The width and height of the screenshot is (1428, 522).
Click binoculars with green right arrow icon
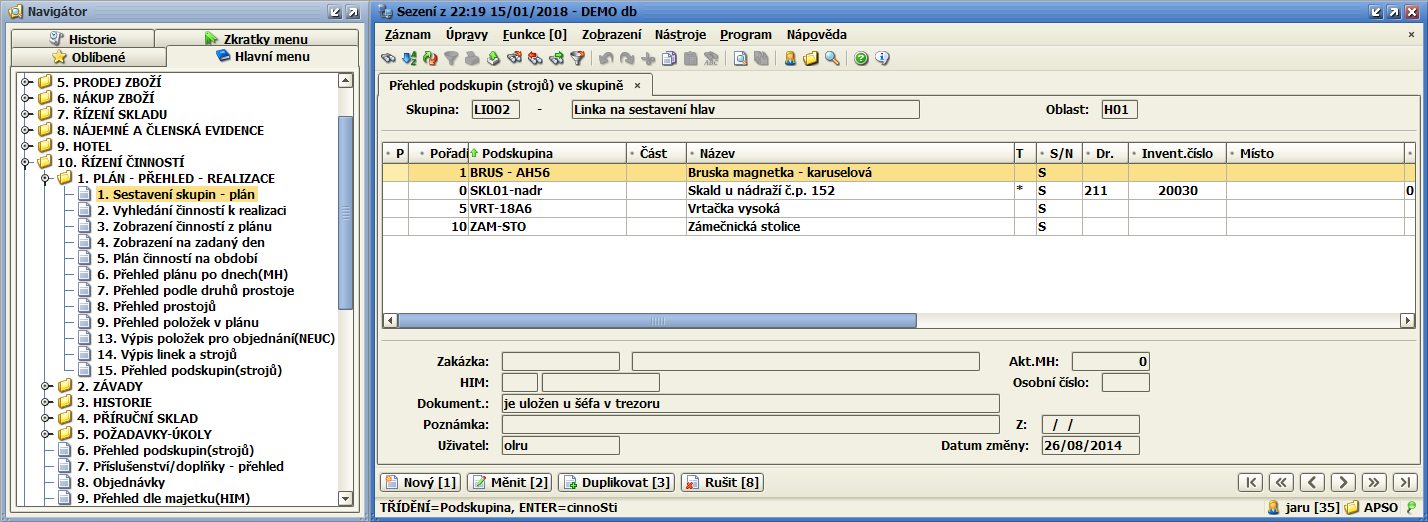pos(556,58)
